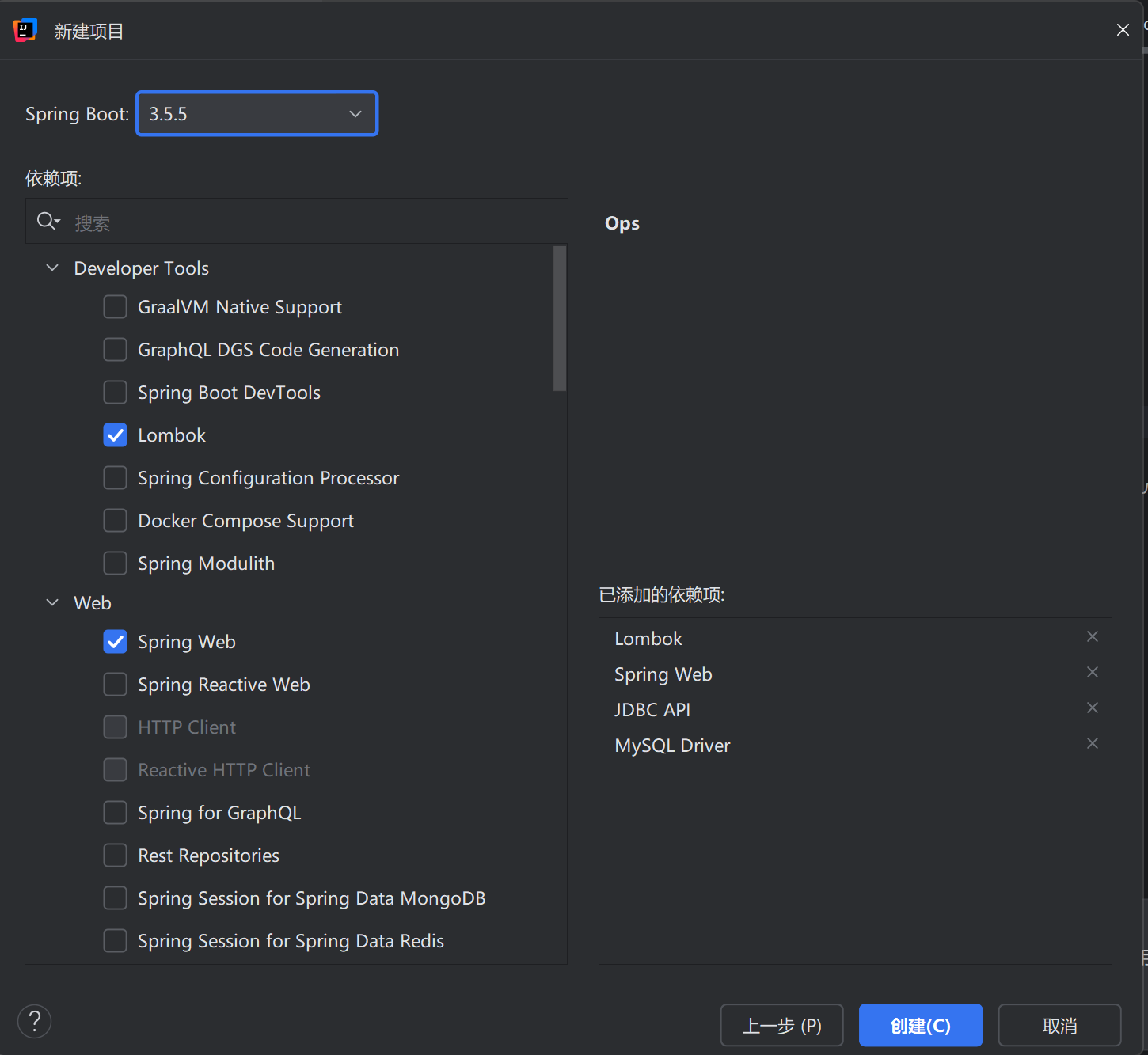Tick the Reactive HTTP Client checkbox

[x=115, y=769]
